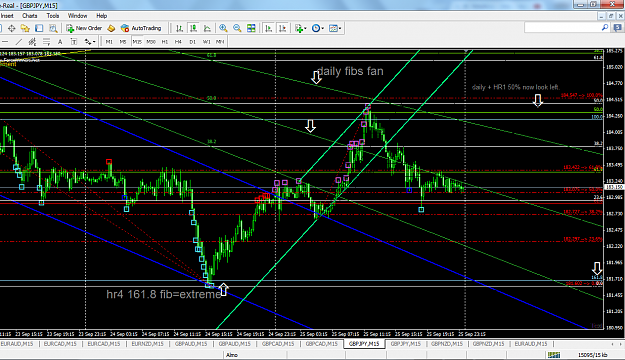This screenshot has width=625, height=360.
Task: Select the active GBPJPY,M15 chart tab
Action: 364,344
